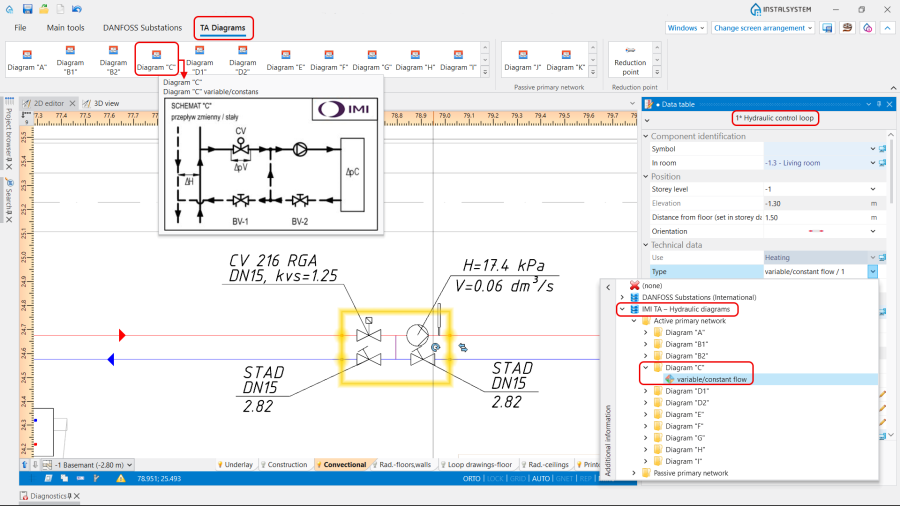Choose Diagram "E" in the ribbon
Viewport: 900px width, 506px height.
point(285,58)
